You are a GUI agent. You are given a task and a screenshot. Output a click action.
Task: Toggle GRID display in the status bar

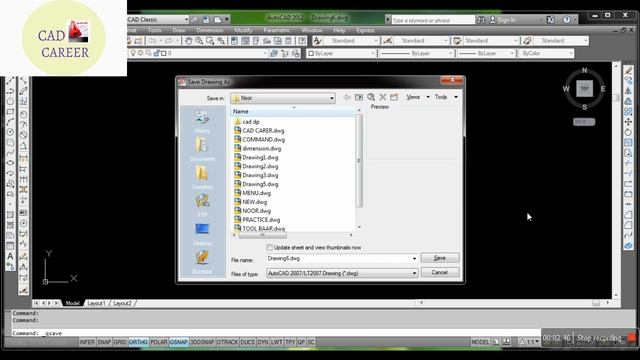[x=120, y=342]
